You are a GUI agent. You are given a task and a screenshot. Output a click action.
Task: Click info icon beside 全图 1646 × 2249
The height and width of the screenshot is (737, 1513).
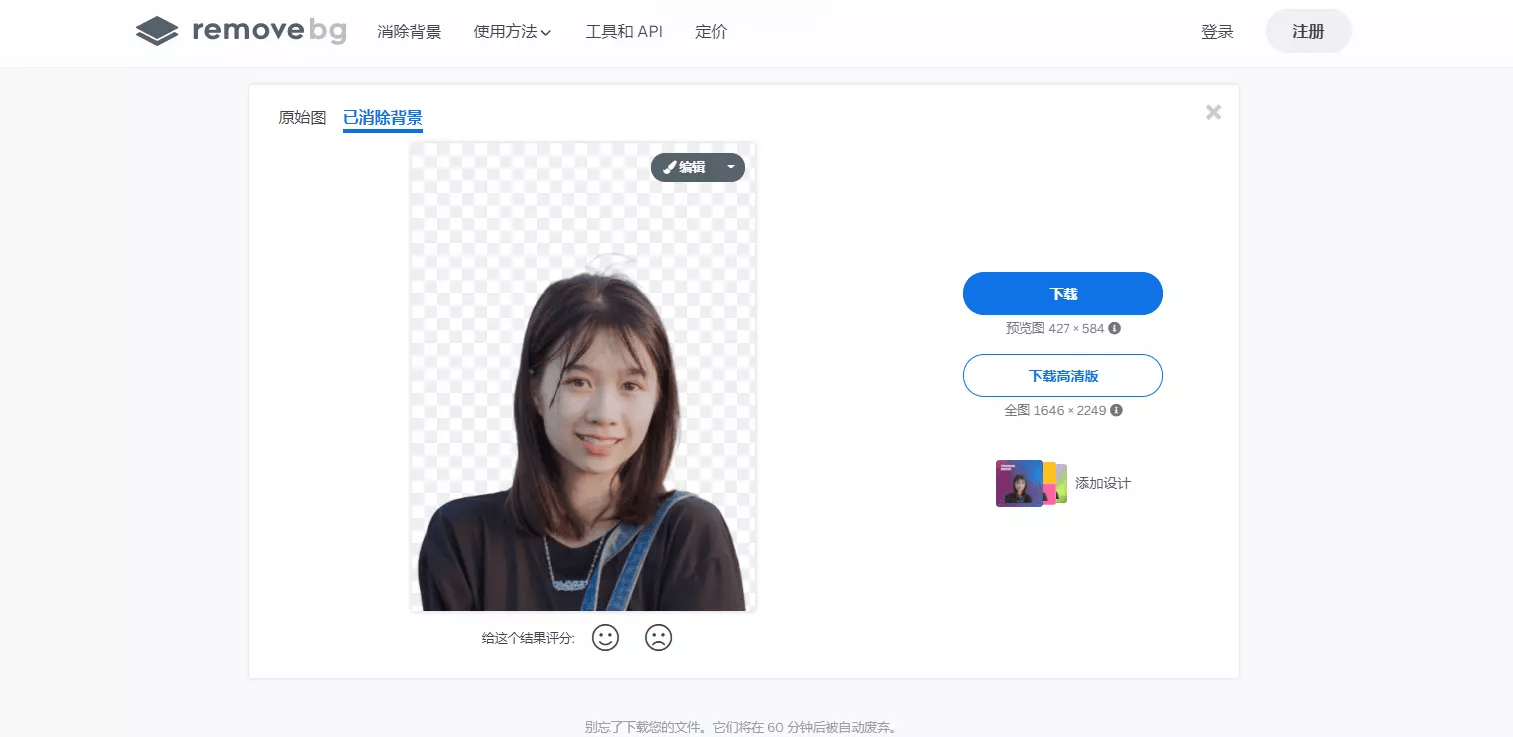(x=1116, y=410)
